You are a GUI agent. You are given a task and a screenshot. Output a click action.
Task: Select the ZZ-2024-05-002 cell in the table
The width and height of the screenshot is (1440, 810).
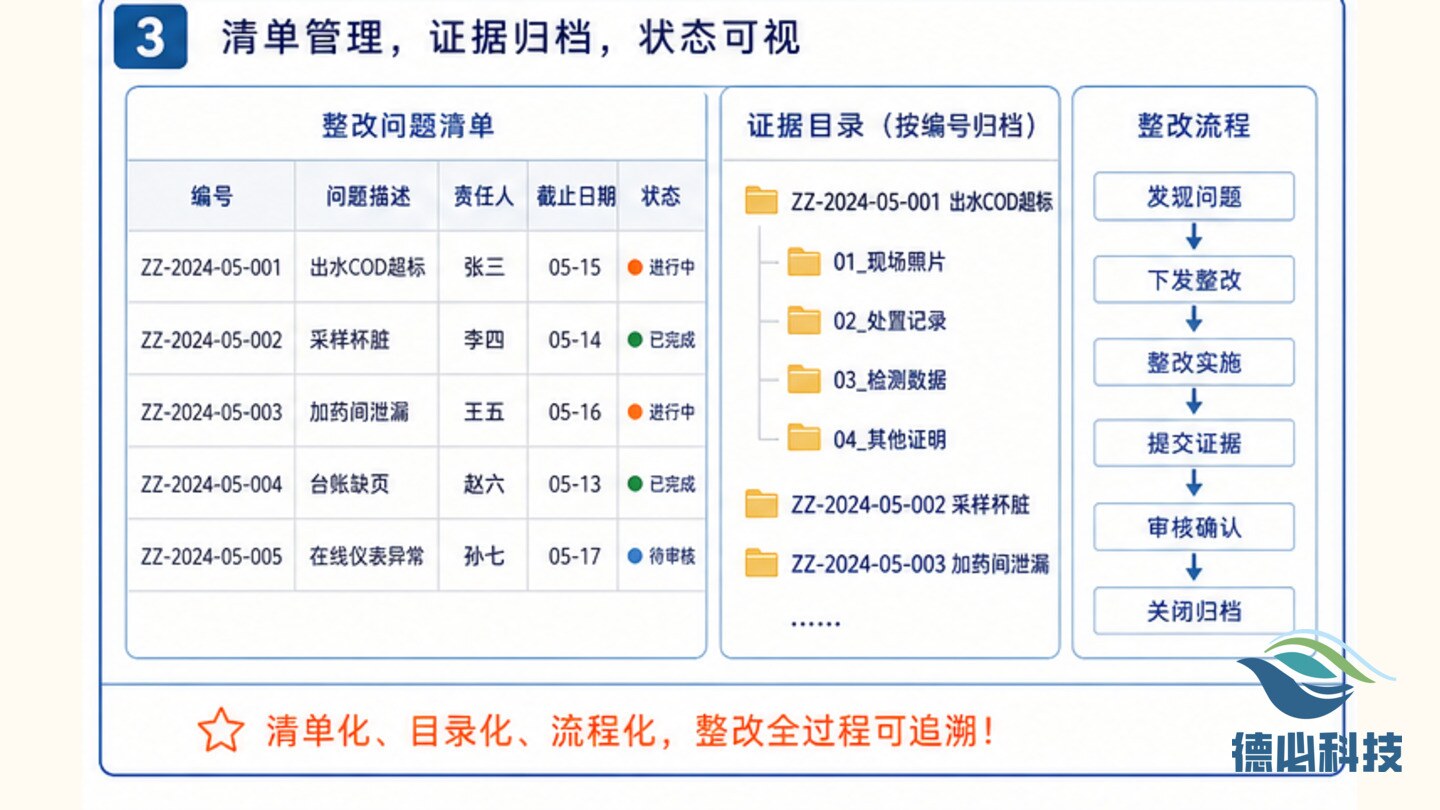click(x=211, y=340)
